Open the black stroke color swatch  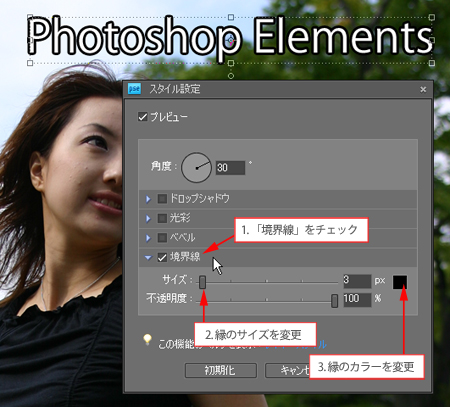[x=400, y=282]
